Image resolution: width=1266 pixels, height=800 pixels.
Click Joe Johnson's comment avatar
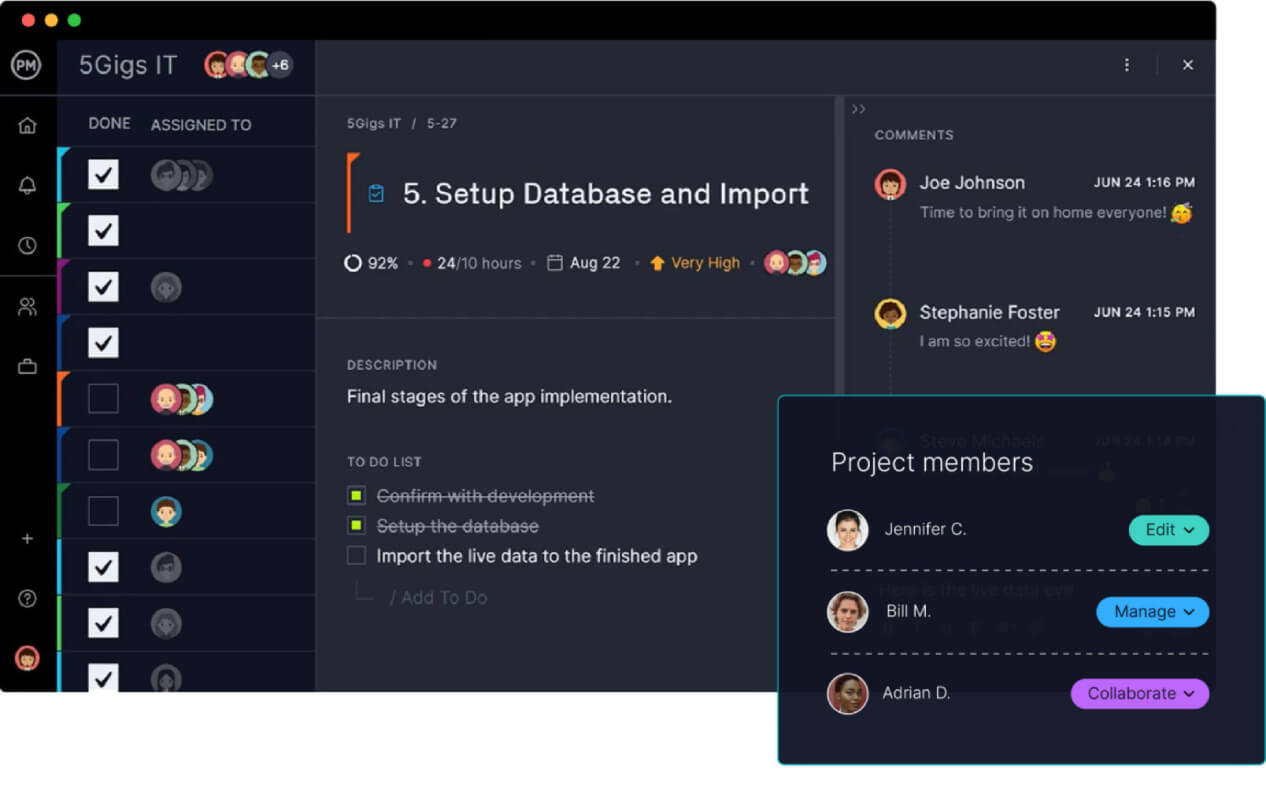coord(890,185)
